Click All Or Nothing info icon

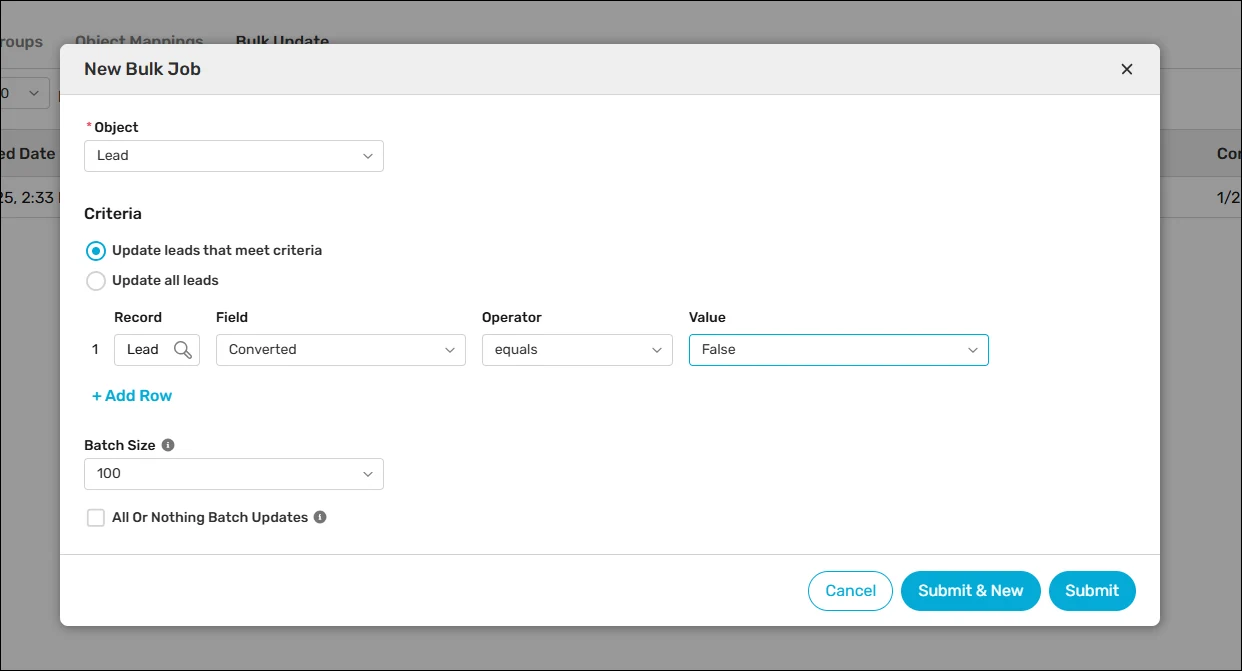click(320, 517)
